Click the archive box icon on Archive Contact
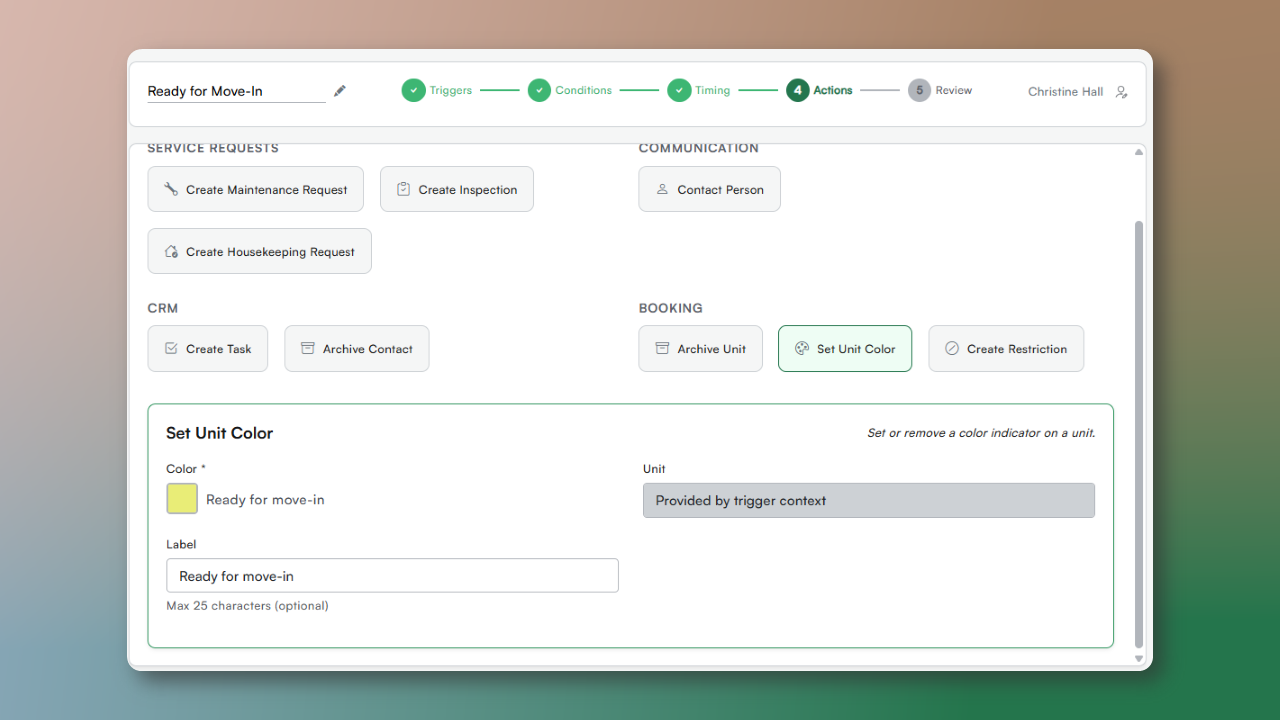1280x720 pixels. (x=308, y=349)
